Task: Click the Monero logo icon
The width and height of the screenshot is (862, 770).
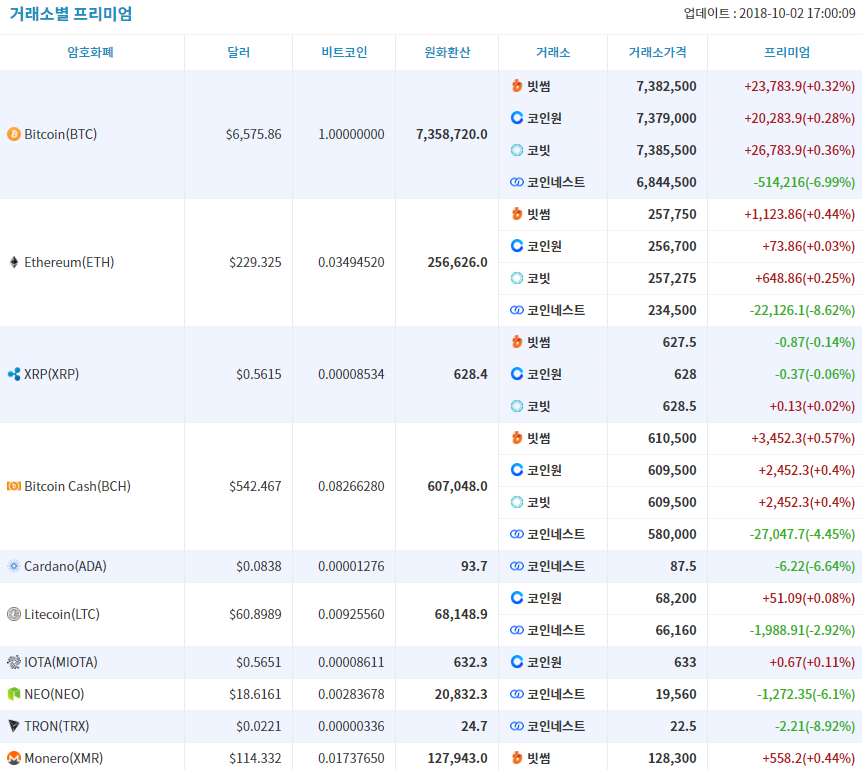Action: (x=14, y=758)
